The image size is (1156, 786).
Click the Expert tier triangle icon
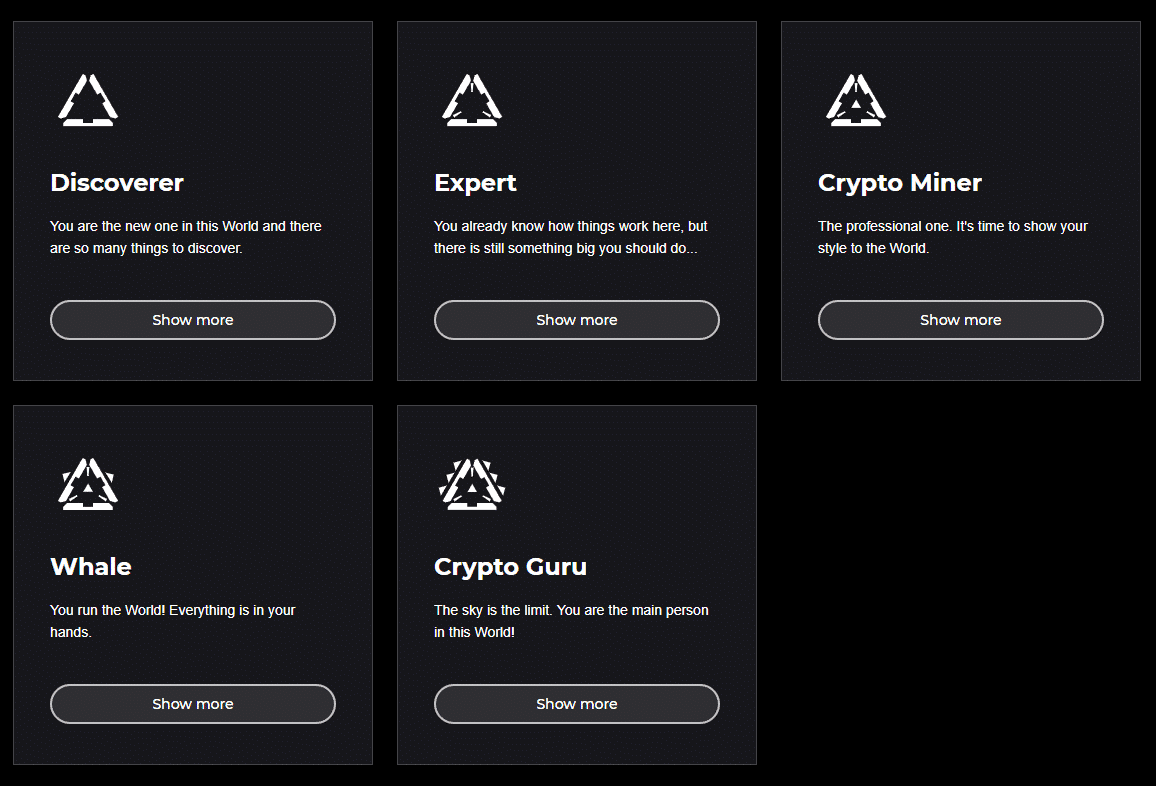click(x=472, y=100)
